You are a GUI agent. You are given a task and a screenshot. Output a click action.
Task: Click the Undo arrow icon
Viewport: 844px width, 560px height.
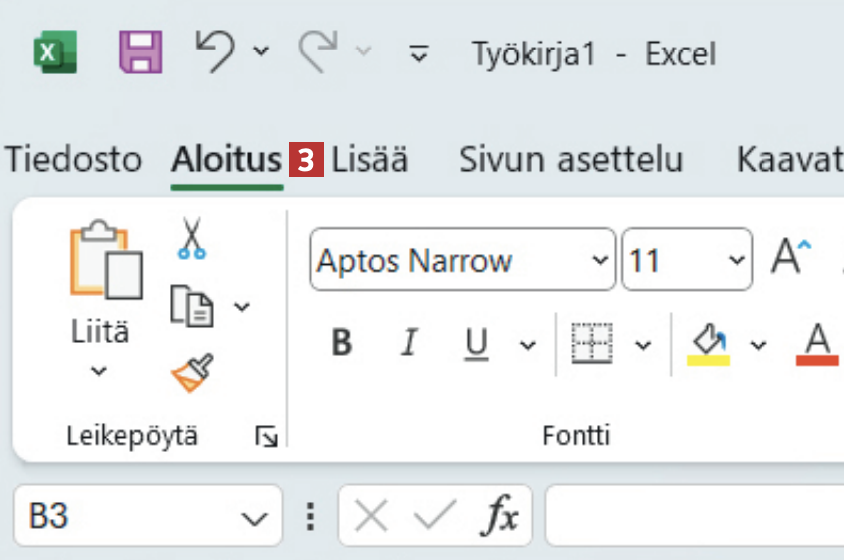(215, 50)
